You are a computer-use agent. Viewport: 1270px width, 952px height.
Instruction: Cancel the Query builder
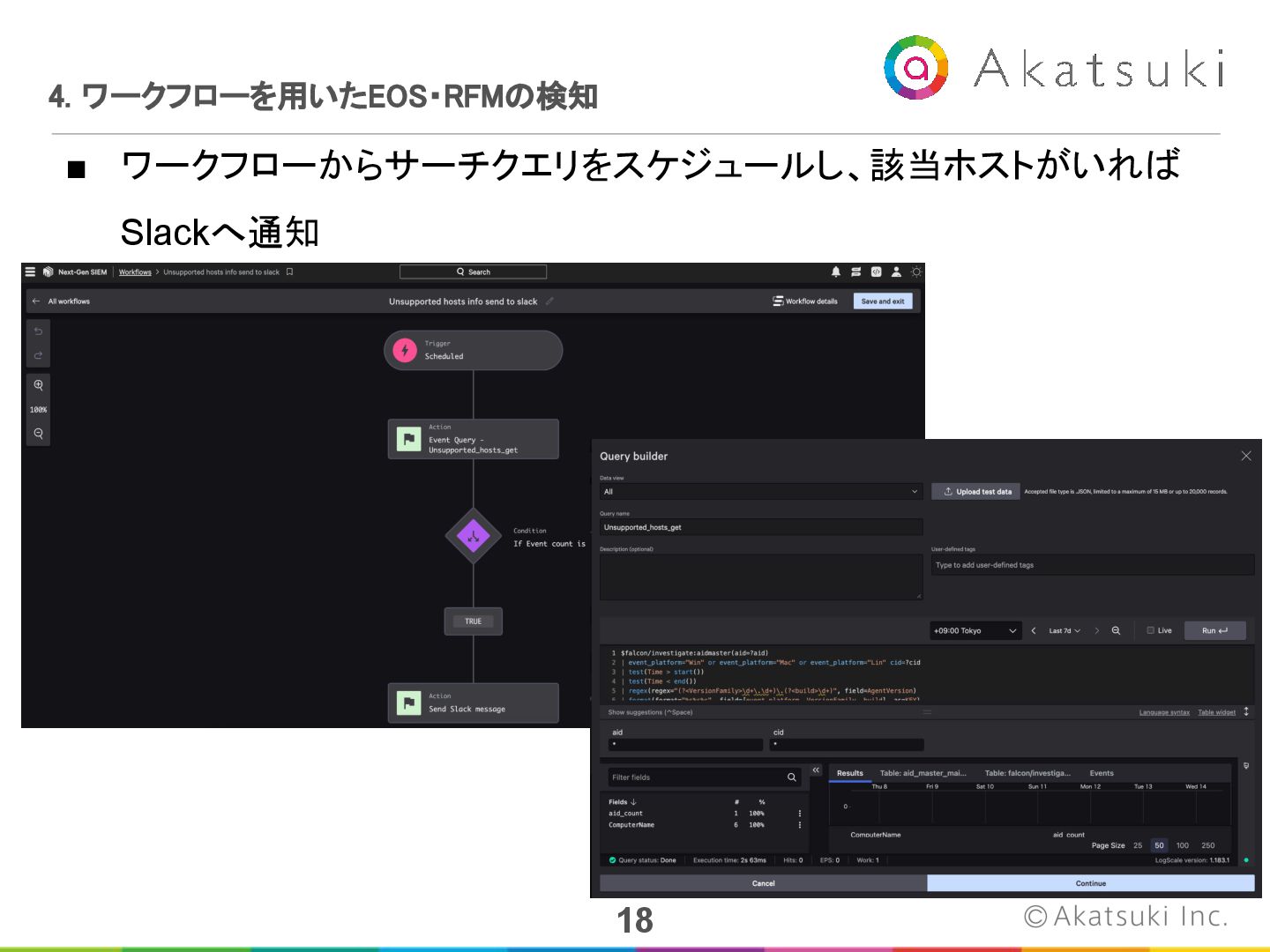[763, 883]
